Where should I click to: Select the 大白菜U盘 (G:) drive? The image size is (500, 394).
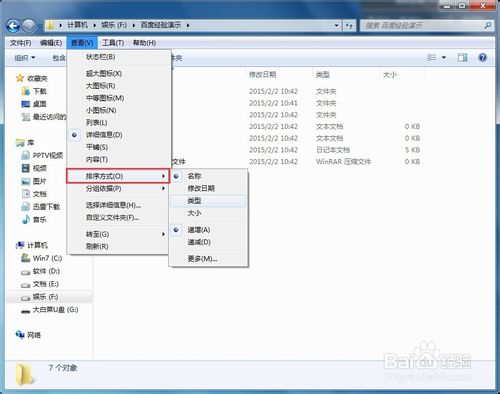point(50,310)
